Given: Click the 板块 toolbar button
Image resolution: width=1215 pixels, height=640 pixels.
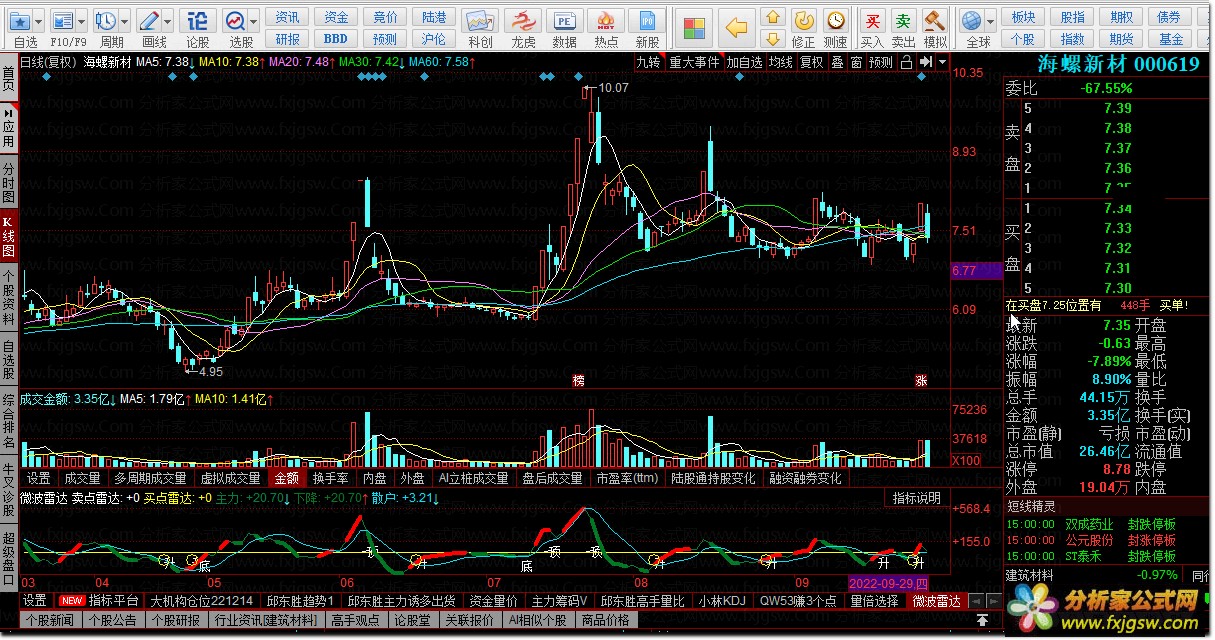Looking at the screenshot, I should coord(1023,17).
